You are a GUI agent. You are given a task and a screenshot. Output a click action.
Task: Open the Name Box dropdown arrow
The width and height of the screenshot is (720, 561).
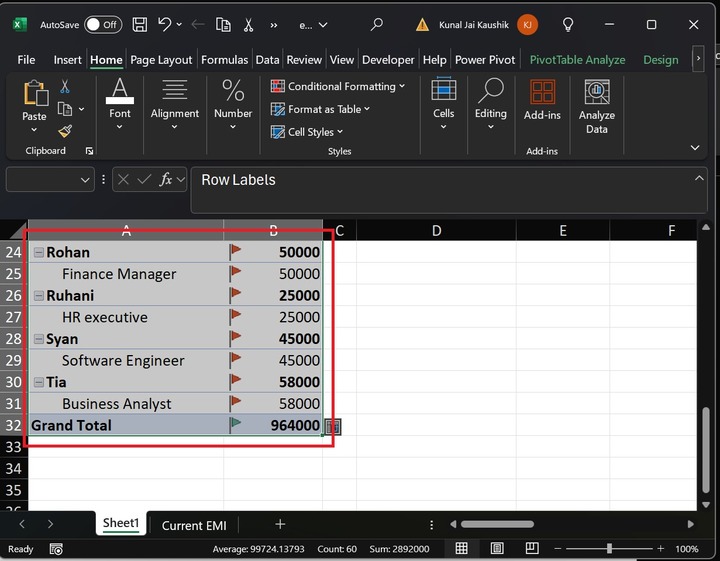click(84, 180)
